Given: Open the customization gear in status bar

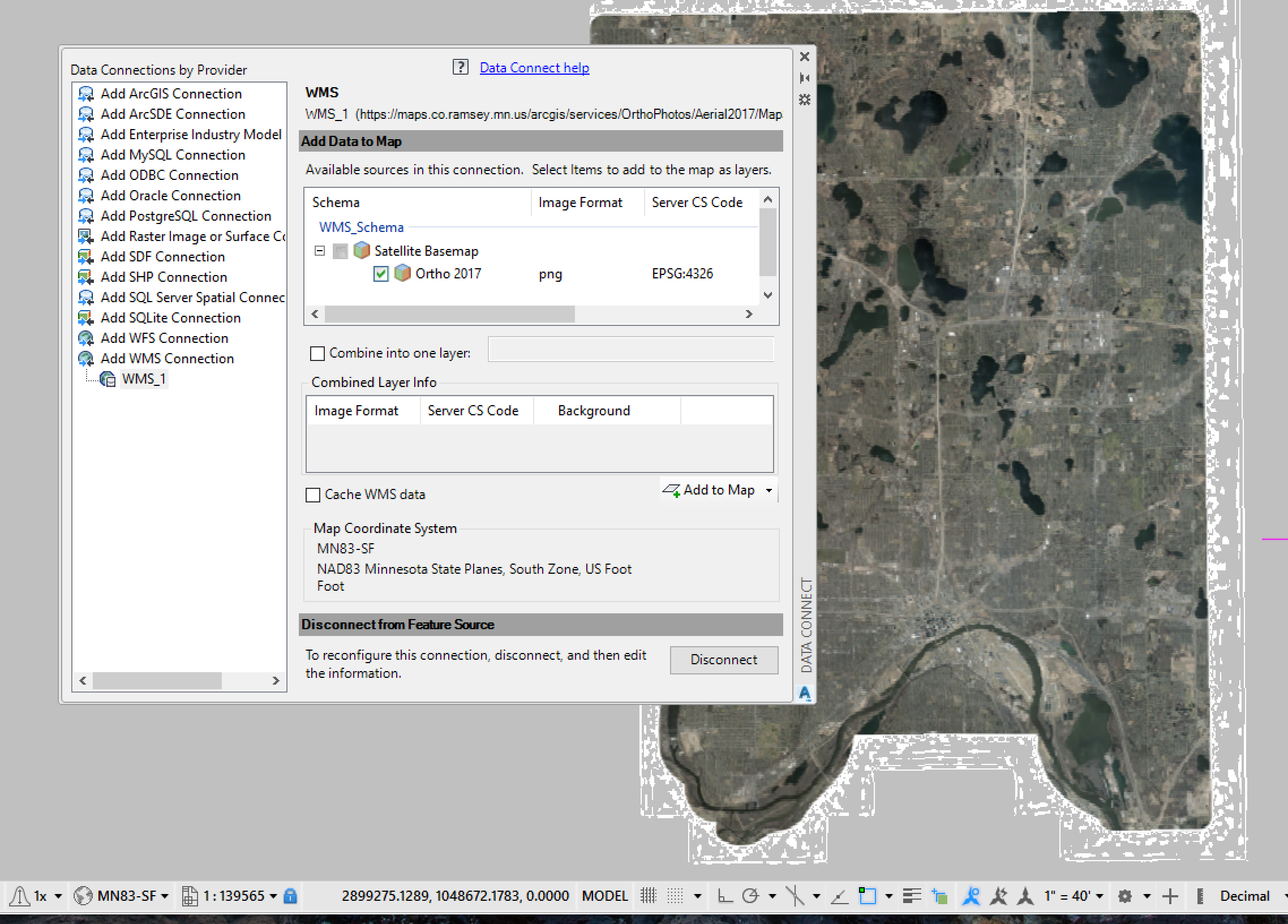Looking at the screenshot, I should click(1125, 896).
